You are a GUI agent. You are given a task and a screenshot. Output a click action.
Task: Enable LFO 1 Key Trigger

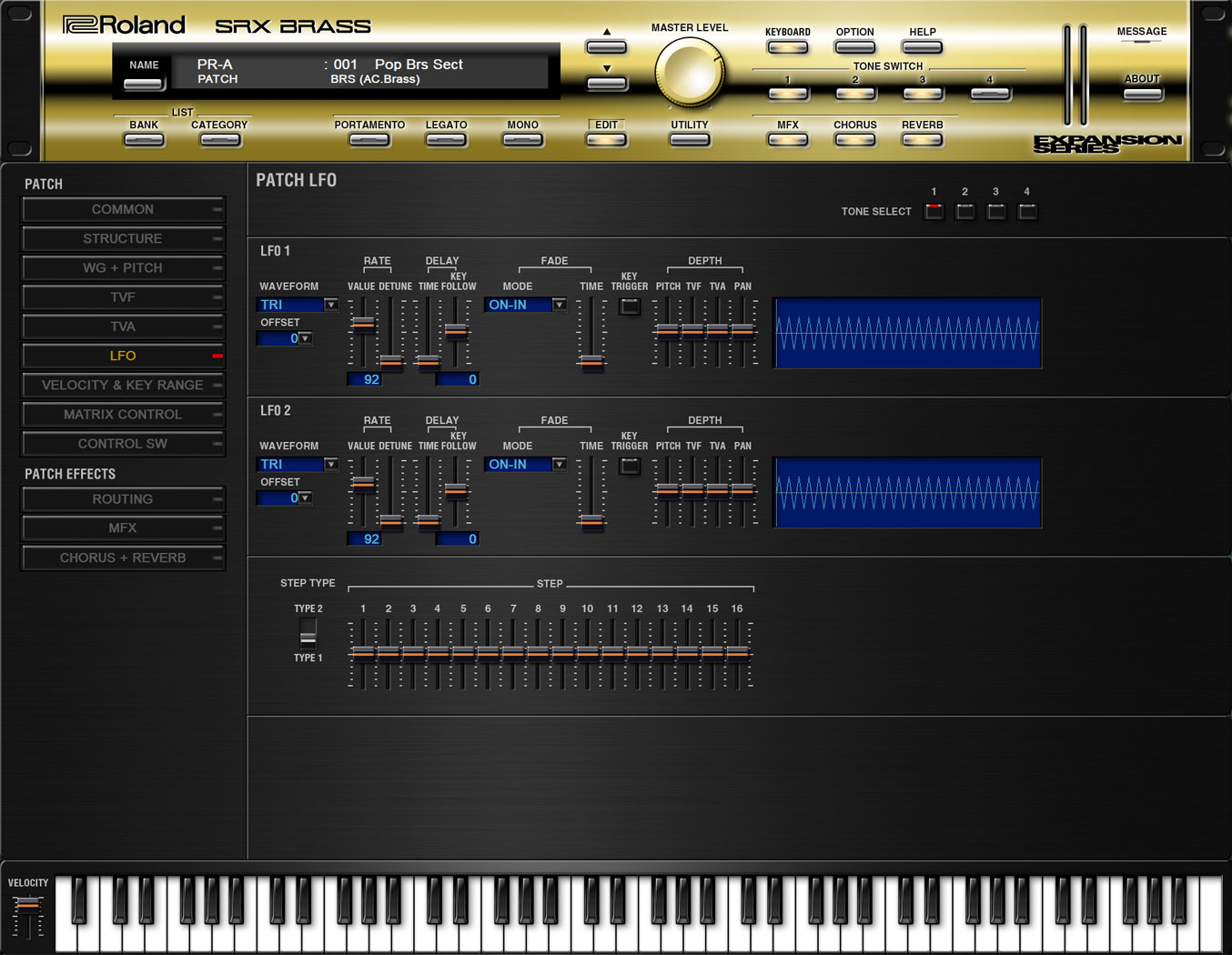[629, 307]
